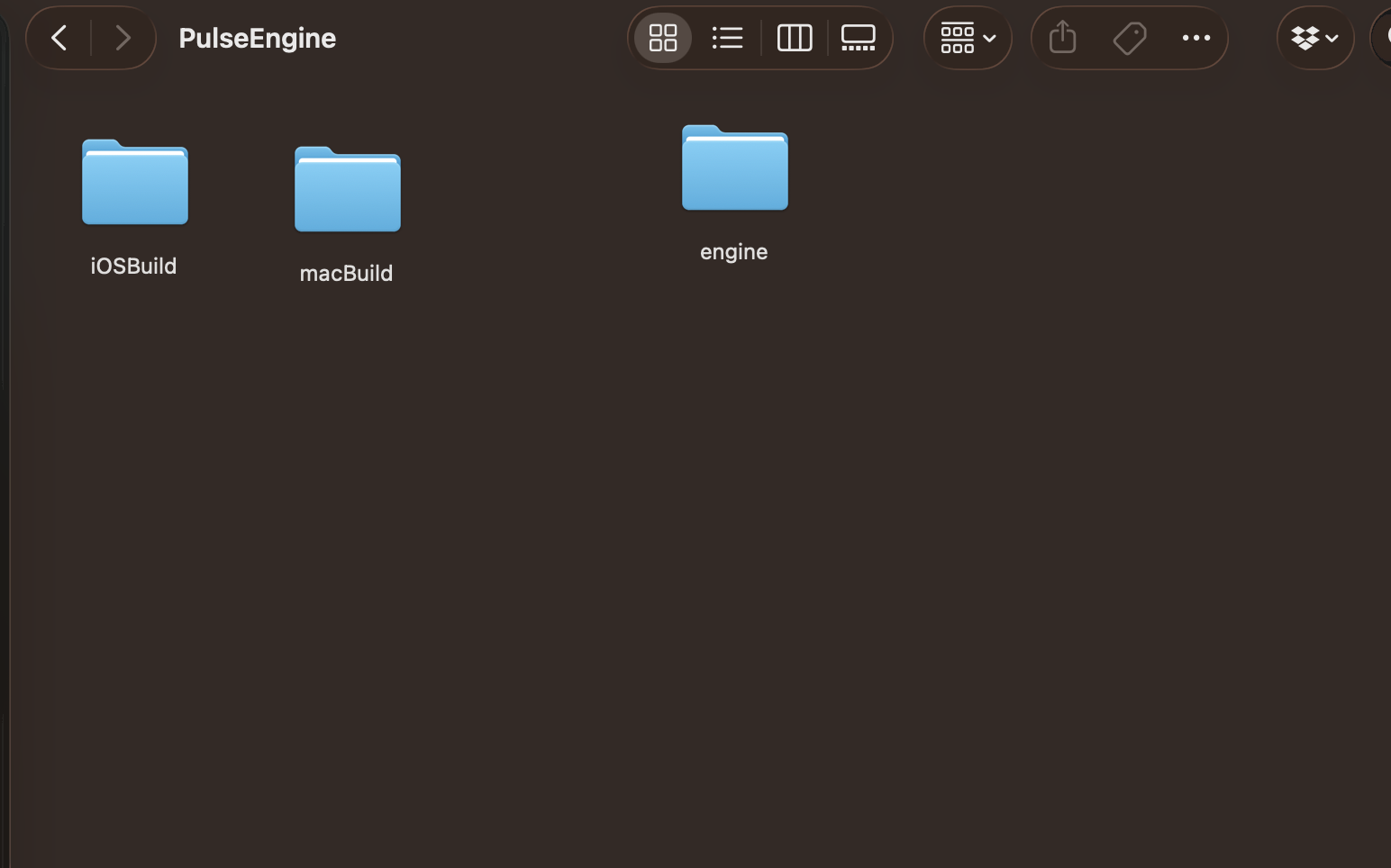Screen dimensions: 1391x868
Task: Click the tag icon to edit tags
Action: pos(1129,38)
